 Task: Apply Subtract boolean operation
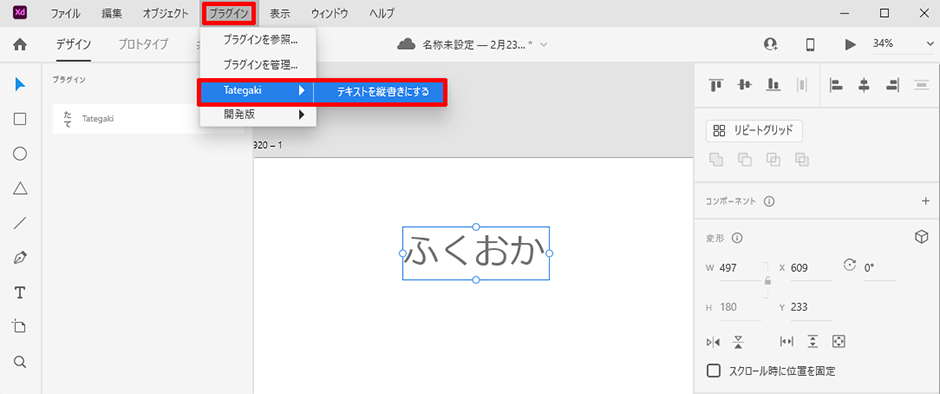(x=745, y=160)
